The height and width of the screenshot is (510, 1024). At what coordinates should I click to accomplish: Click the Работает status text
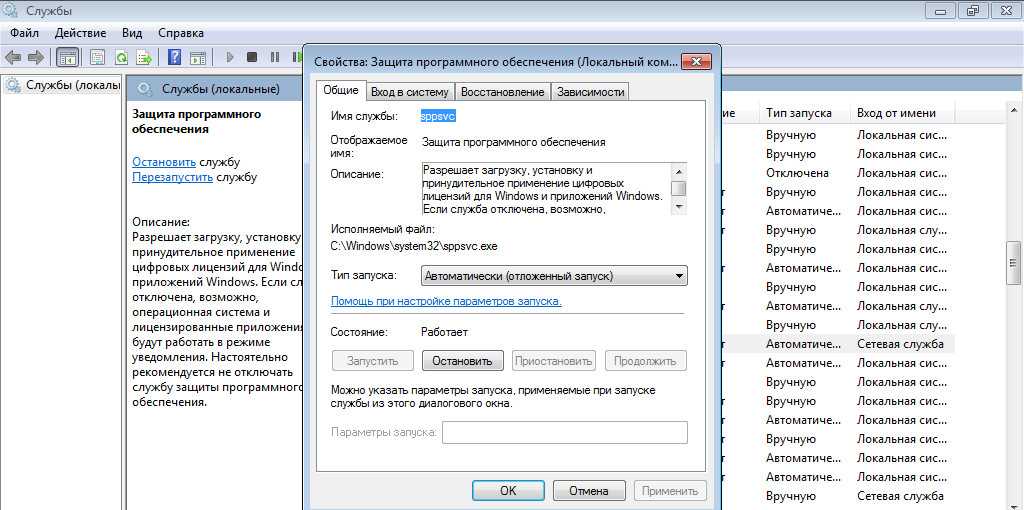[445, 332]
